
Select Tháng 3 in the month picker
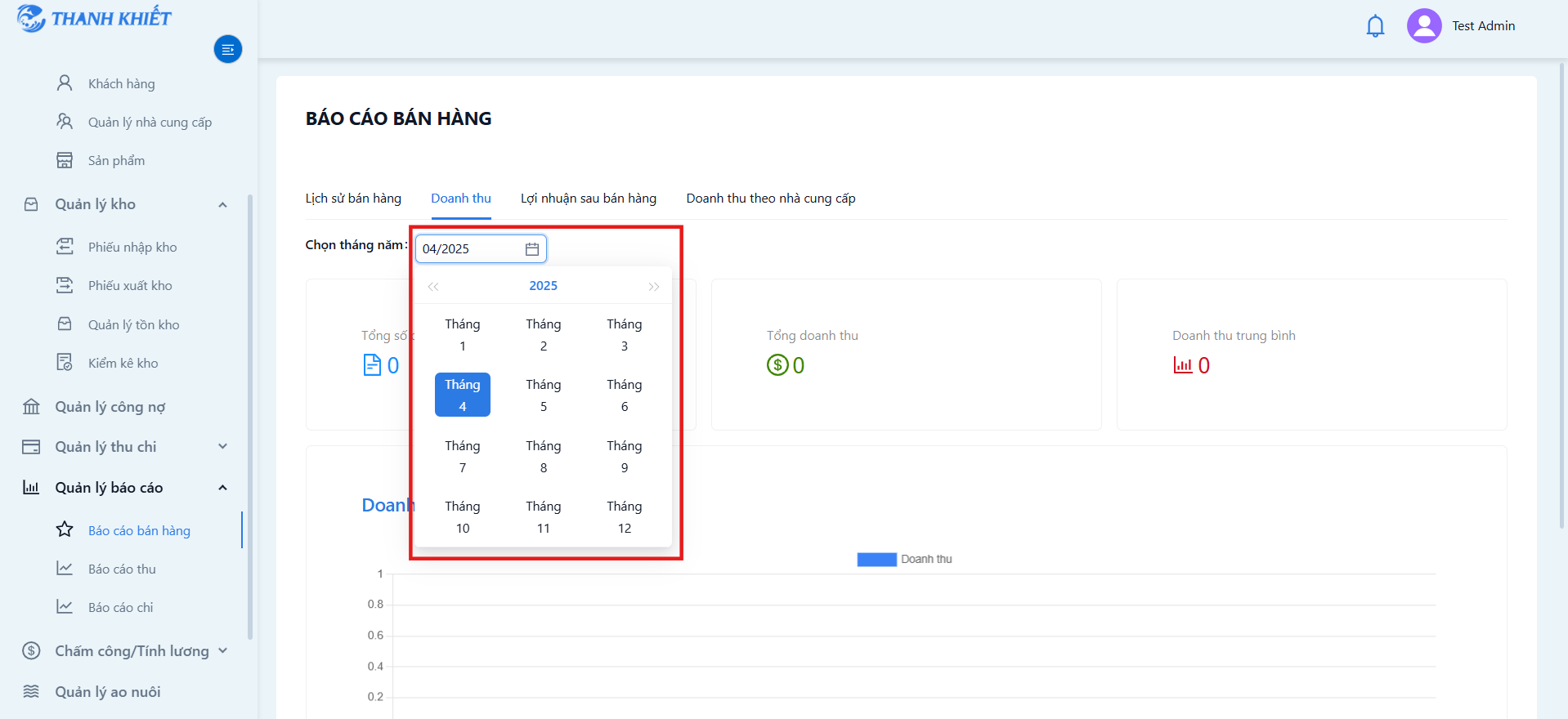625,335
